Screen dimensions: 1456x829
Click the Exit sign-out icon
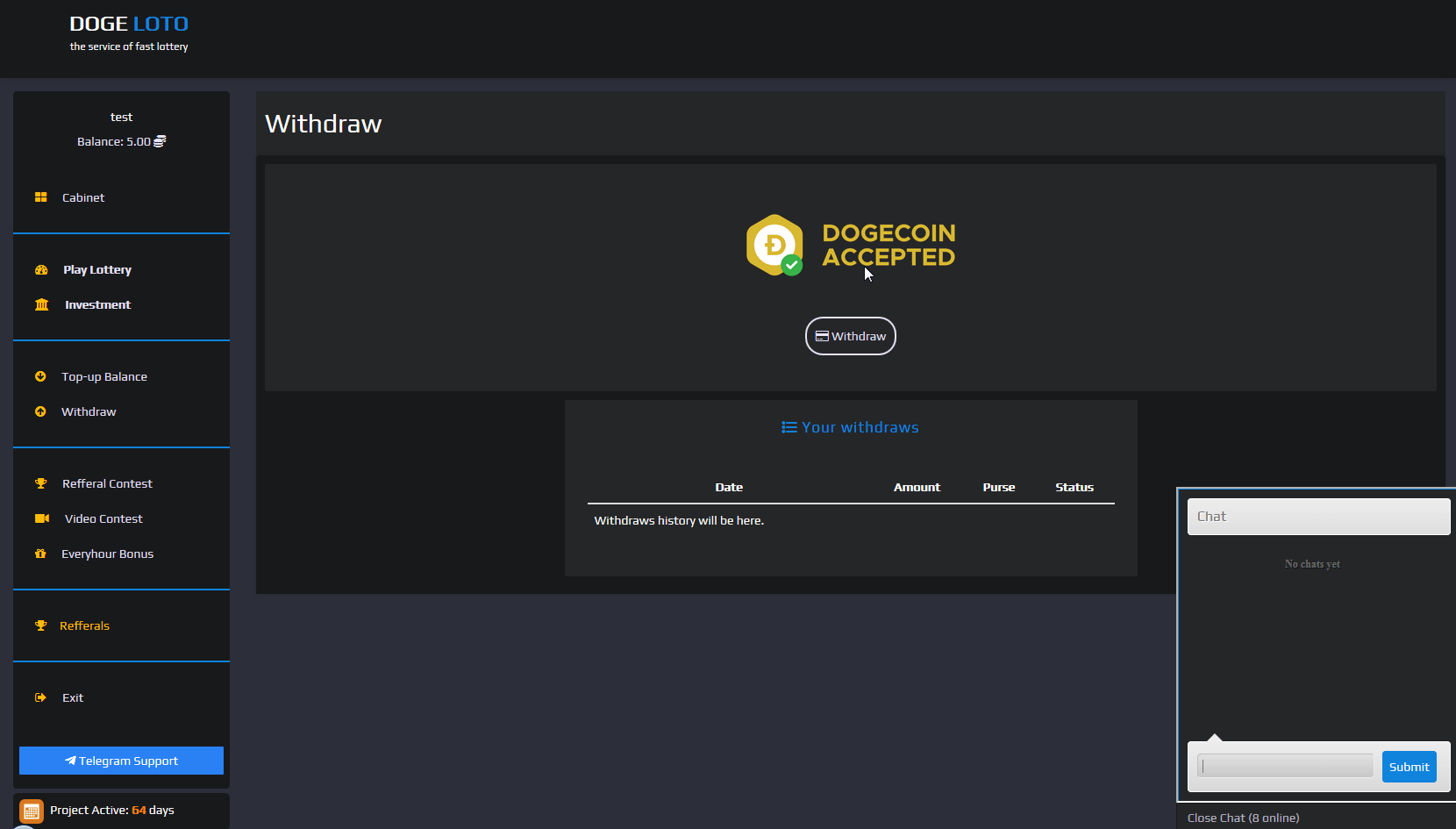click(40, 697)
